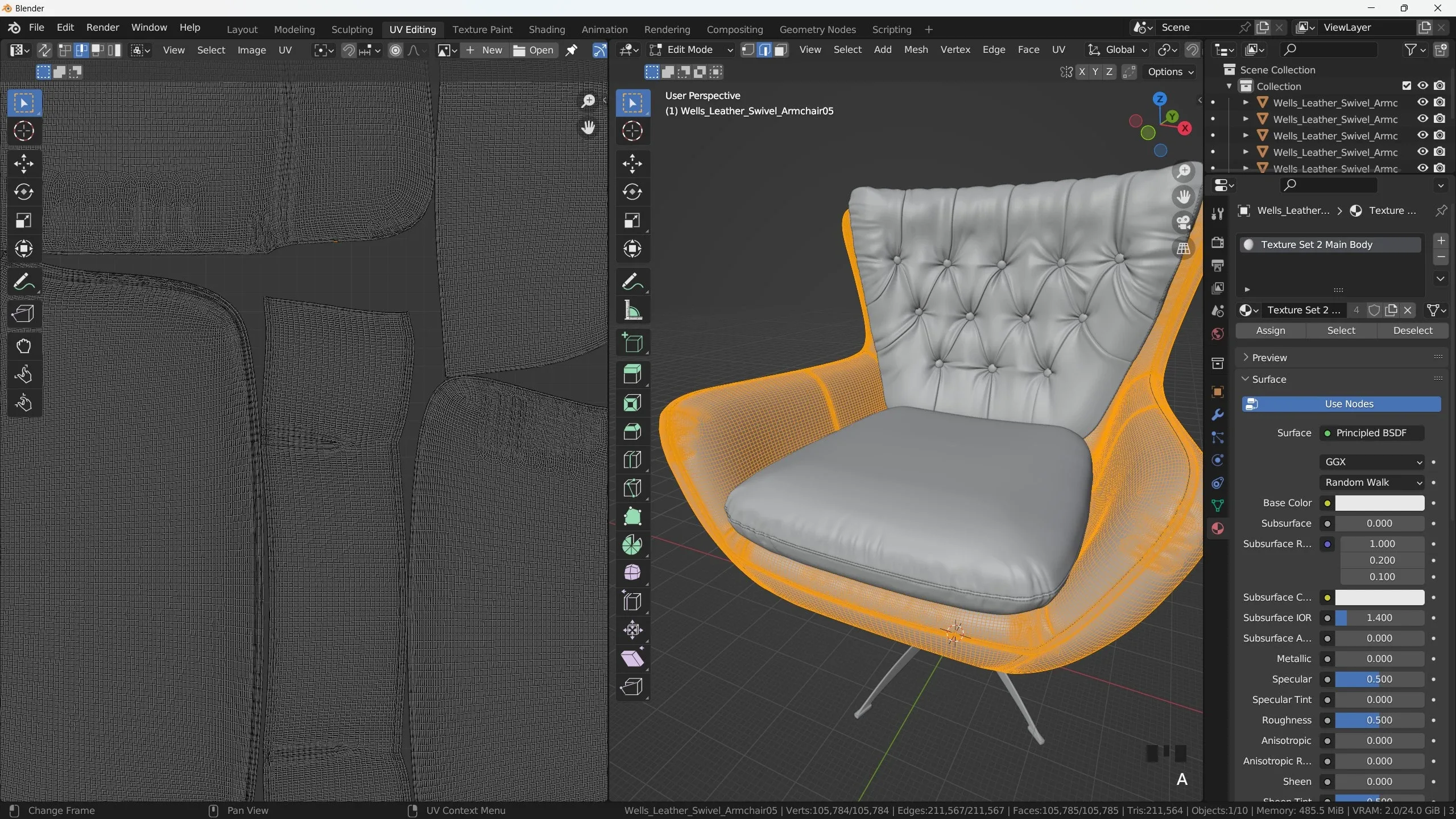
Task: Open the Edit Mode dropdown
Action: coord(689,50)
